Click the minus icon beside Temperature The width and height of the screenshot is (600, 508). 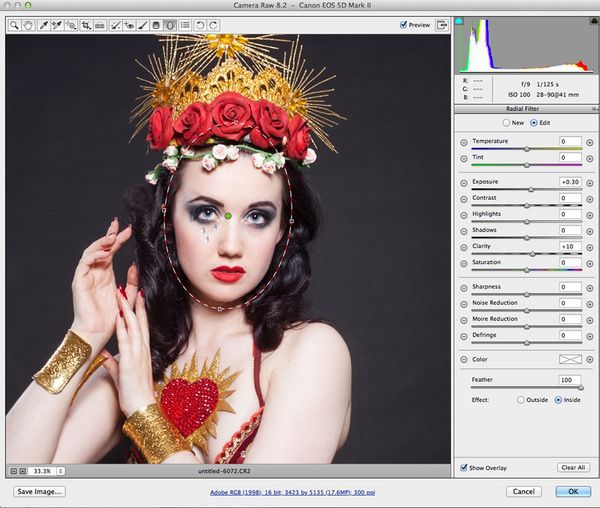point(463,142)
